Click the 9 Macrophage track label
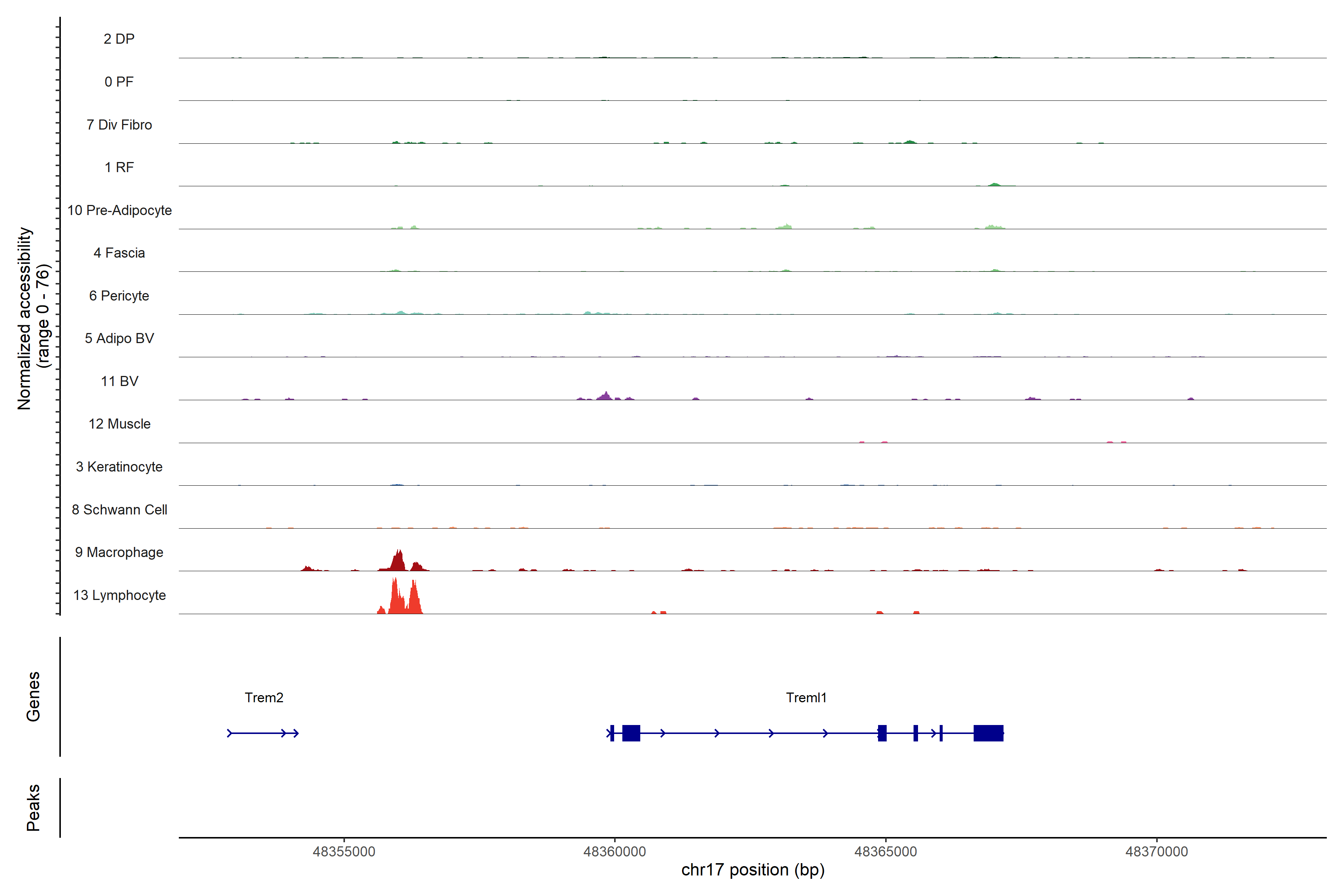Viewport: 1344px width, 896px height. 119,553
